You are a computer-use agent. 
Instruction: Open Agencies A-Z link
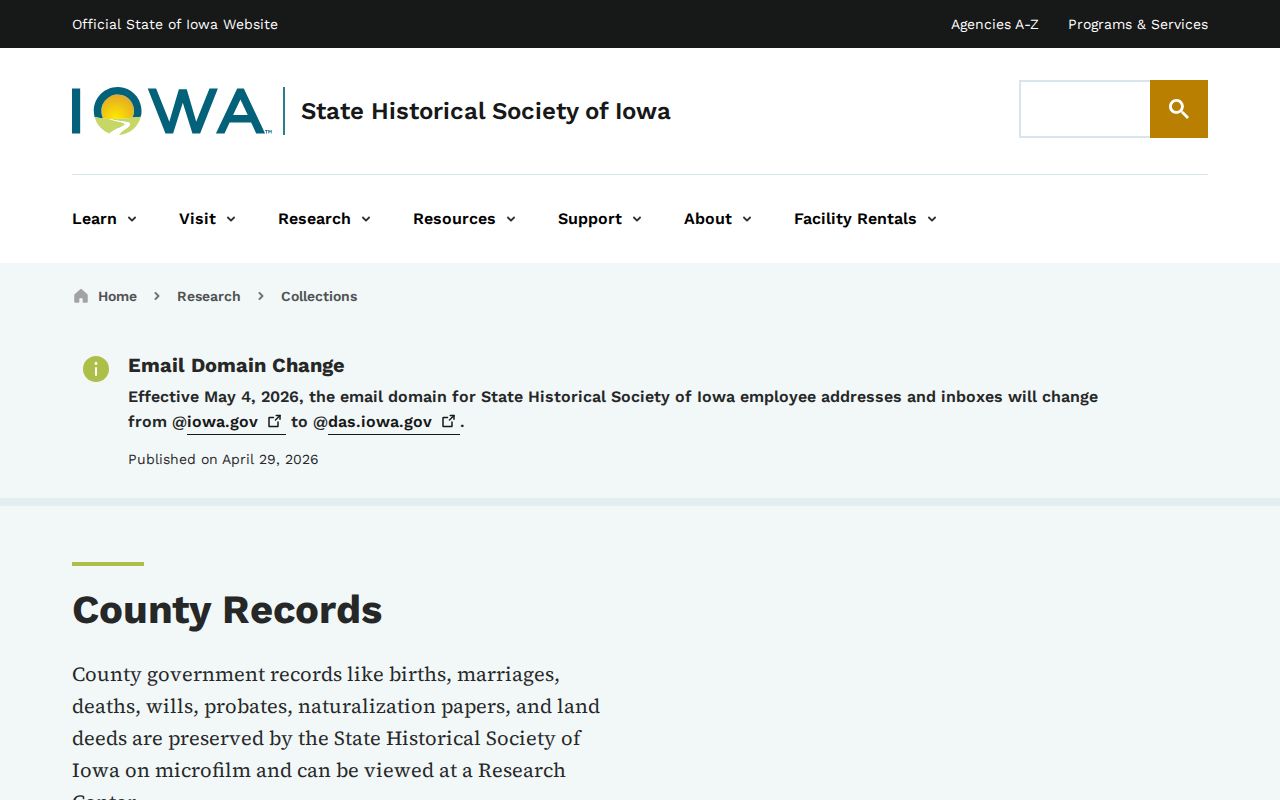(995, 24)
